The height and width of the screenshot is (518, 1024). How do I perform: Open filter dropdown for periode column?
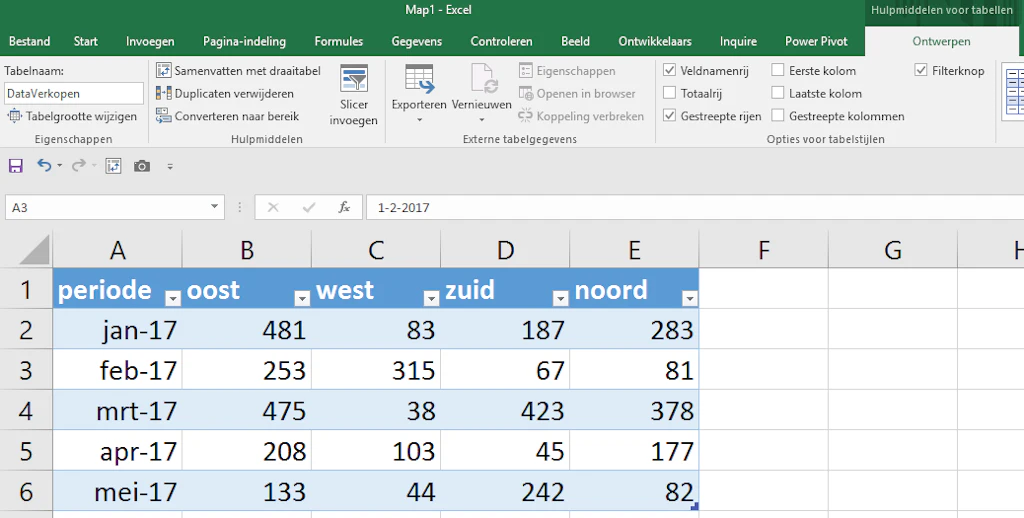(x=172, y=299)
